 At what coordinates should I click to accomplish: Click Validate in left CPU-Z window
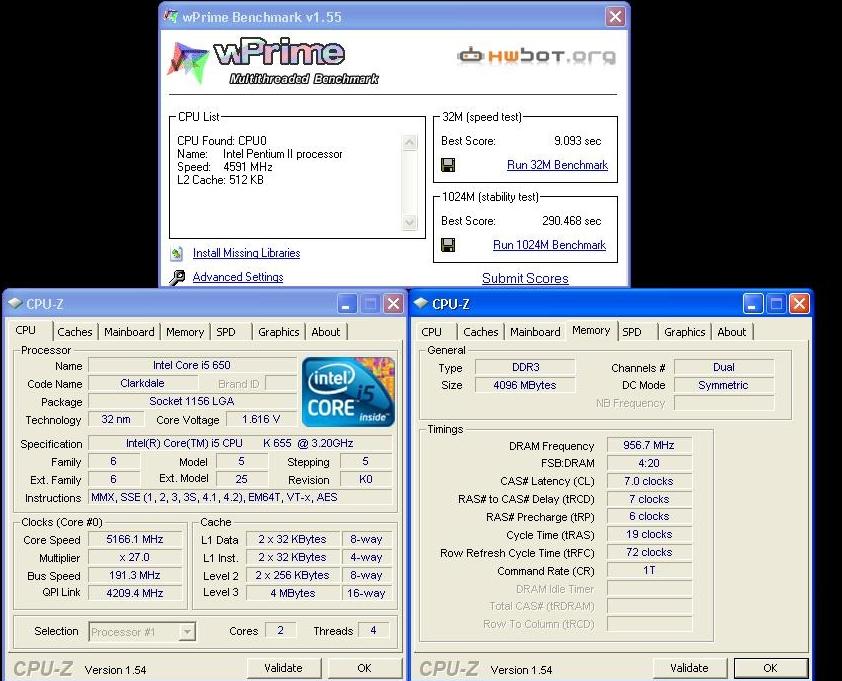[284, 668]
